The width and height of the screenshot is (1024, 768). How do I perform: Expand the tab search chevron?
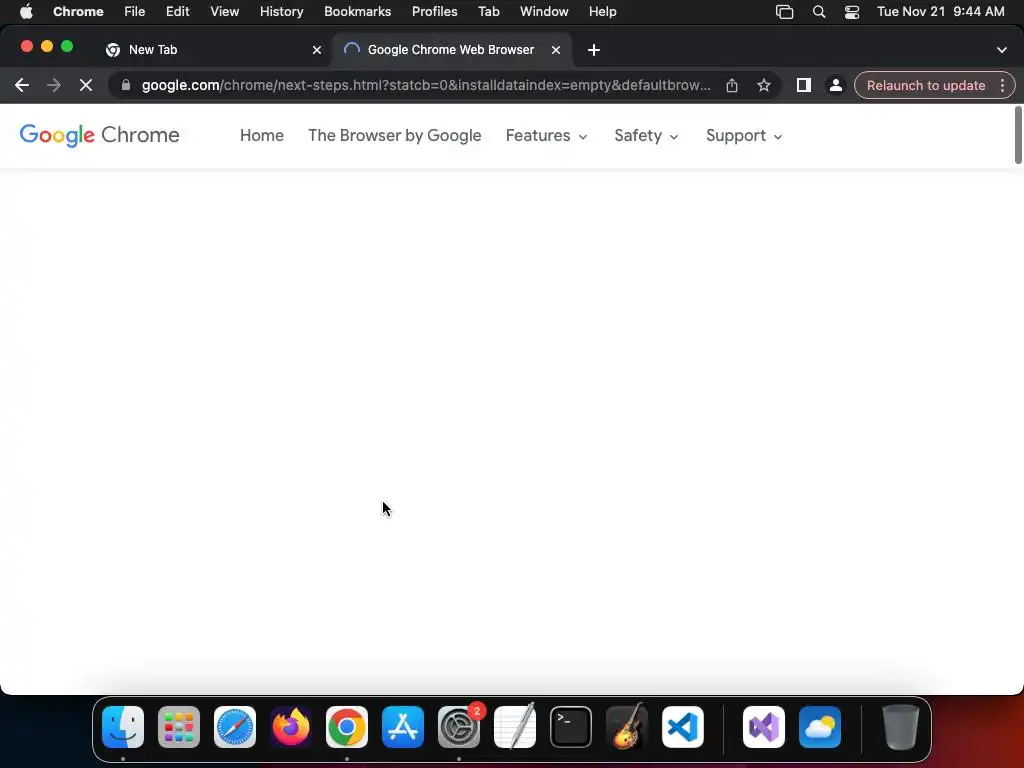click(1002, 50)
